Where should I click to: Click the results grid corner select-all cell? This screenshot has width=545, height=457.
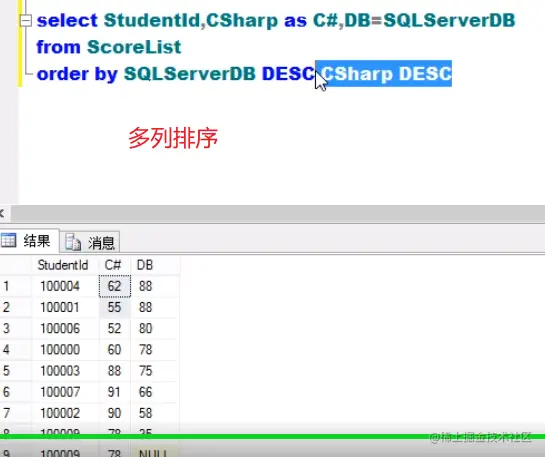tap(16, 265)
